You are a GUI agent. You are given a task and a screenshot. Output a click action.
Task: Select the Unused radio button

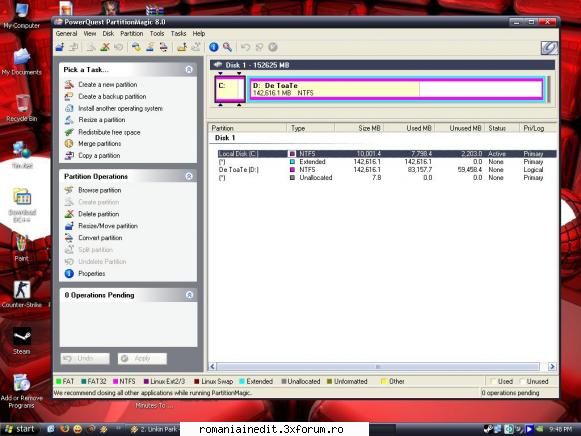(x=522, y=381)
